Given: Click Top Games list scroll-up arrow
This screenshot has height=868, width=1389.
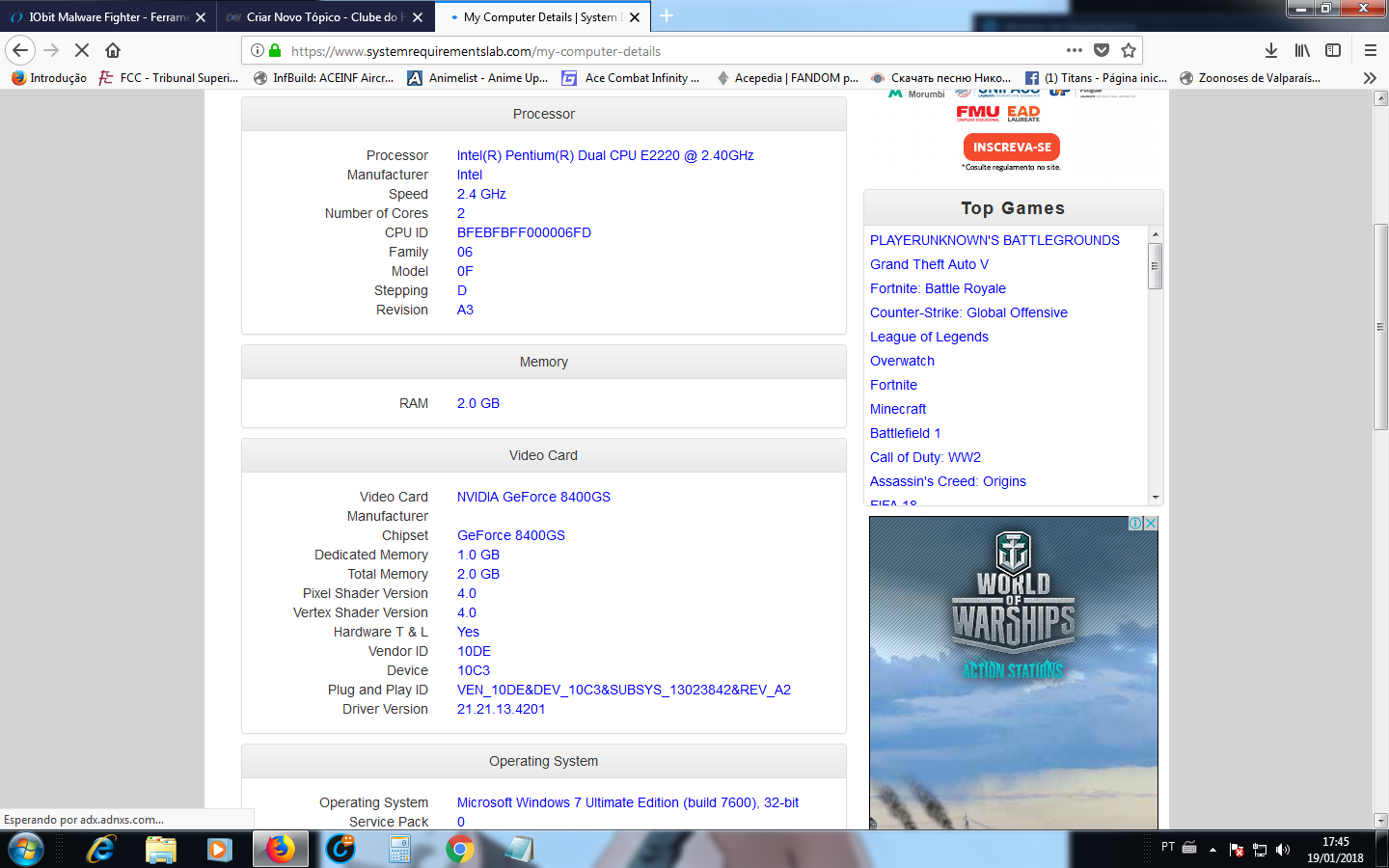Looking at the screenshot, I should click(x=1156, y=234).
